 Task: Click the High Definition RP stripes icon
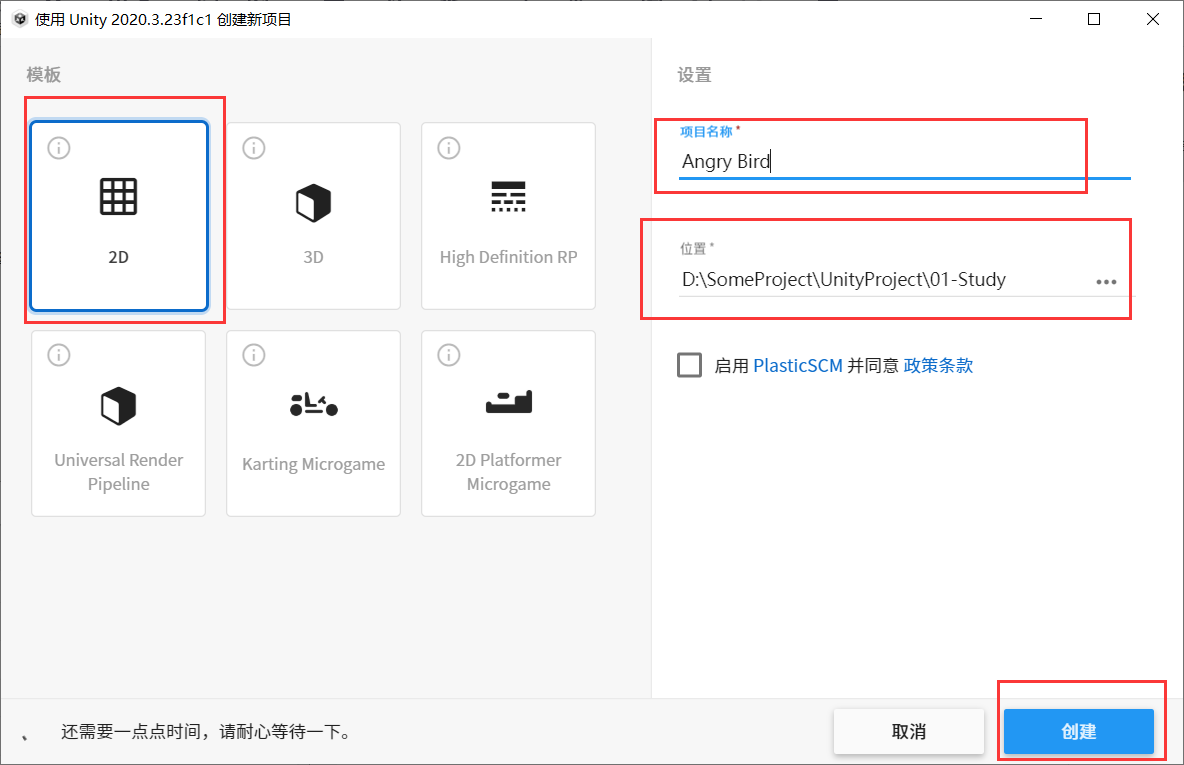[508, 196]
